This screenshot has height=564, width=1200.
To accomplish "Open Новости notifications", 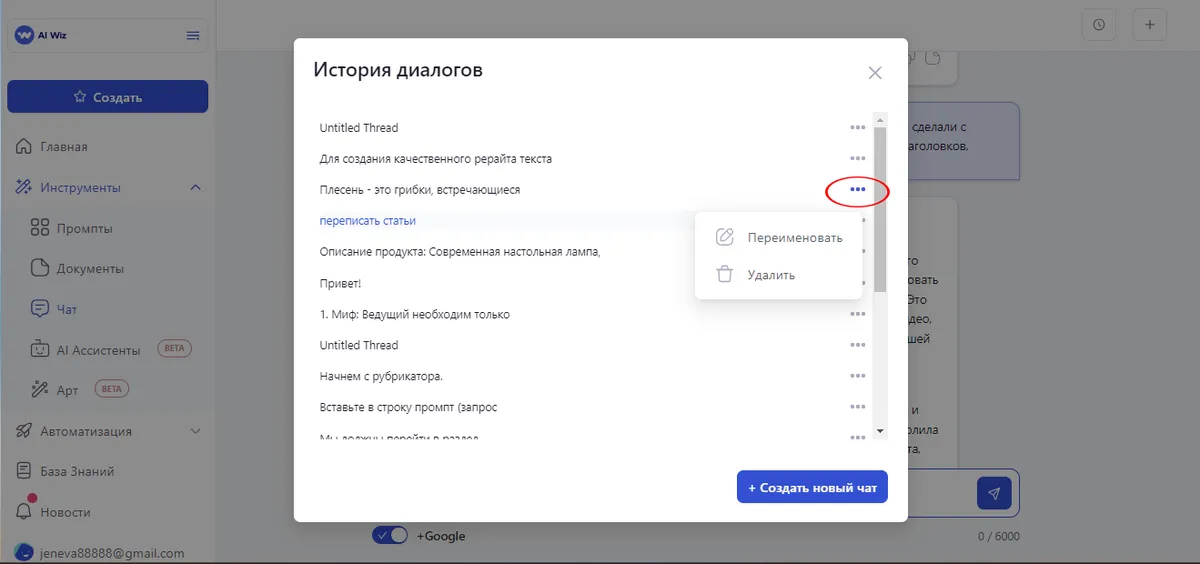I will point(65,512).
